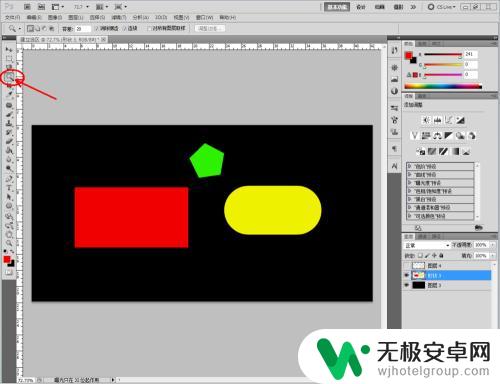Toggle lock all in Layers panel
This screenshot has width=500, height=384.
pyautogui.click(x=441, y=256)
